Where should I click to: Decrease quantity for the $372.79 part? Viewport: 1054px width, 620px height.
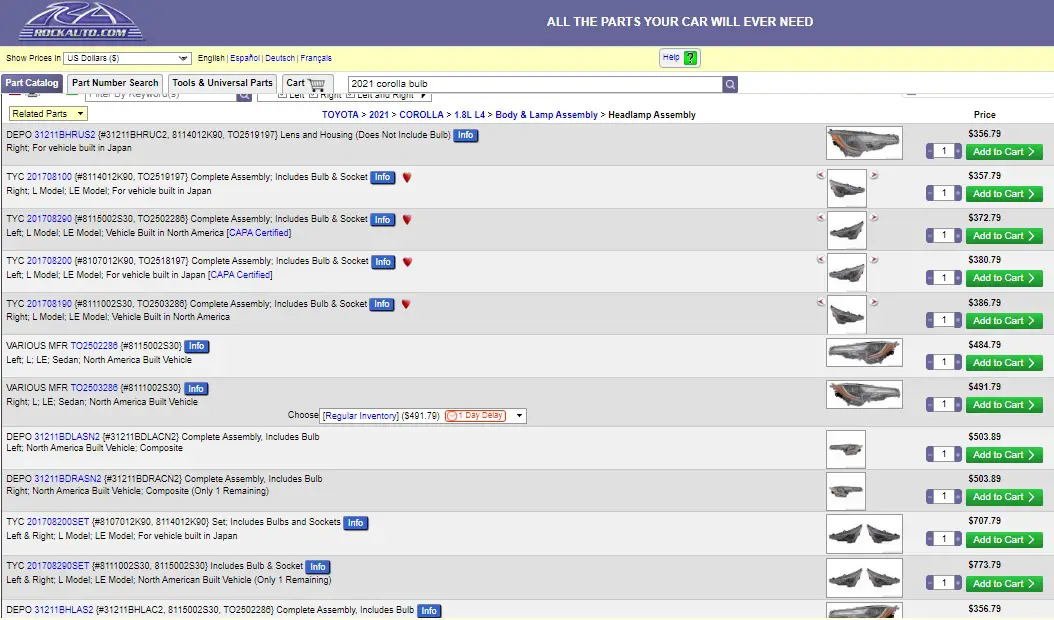point(930,236)
